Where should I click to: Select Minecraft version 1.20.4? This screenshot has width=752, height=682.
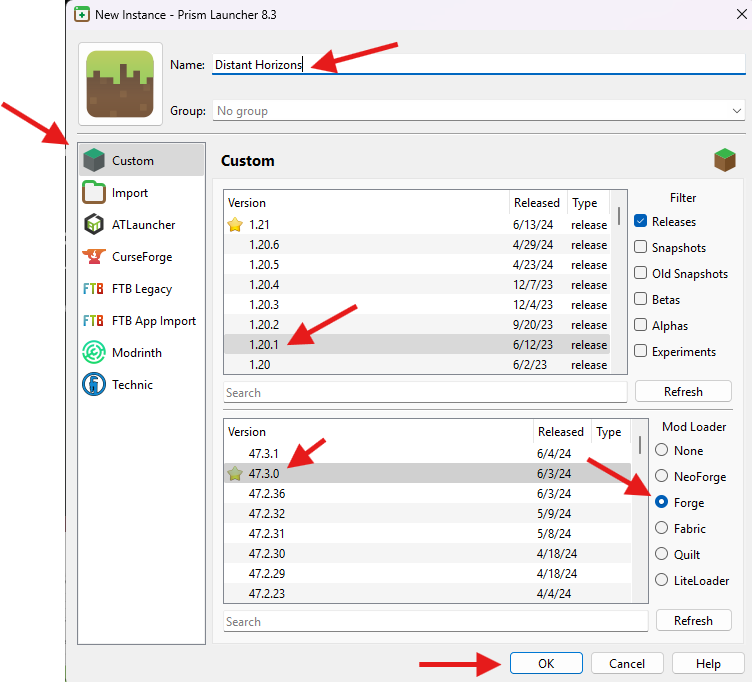[417, 284]
